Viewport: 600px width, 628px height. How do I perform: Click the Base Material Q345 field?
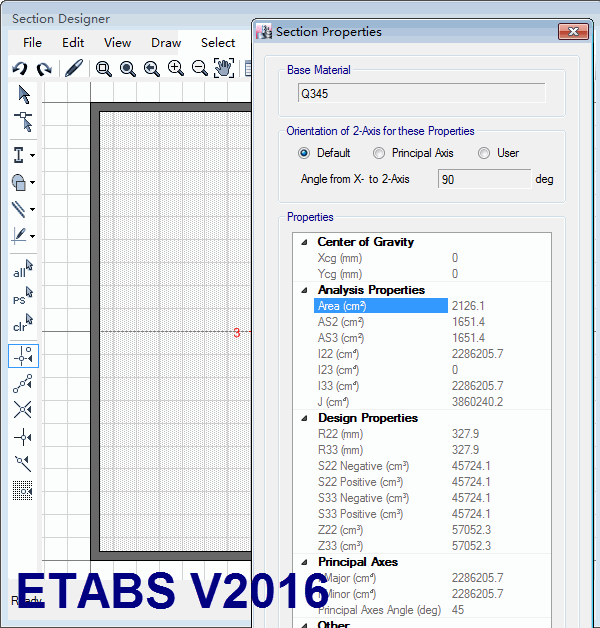point(421,93)
